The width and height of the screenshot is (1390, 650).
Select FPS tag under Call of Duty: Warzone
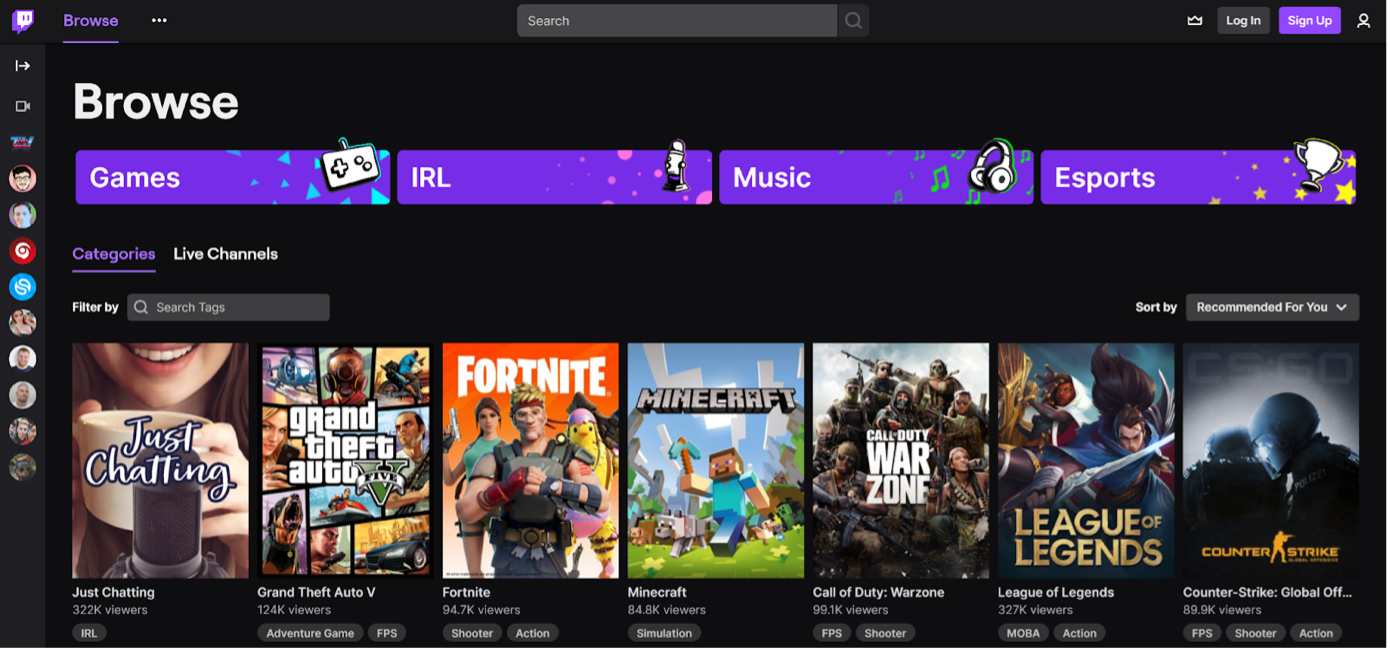pyautogui.click(x=832, y=634)
